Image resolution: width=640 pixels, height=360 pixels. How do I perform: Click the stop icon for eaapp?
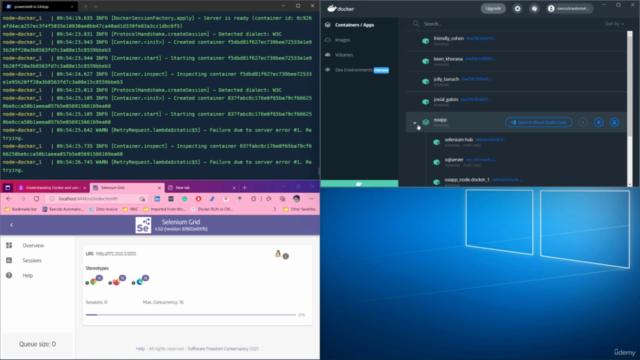coord(599,122)
